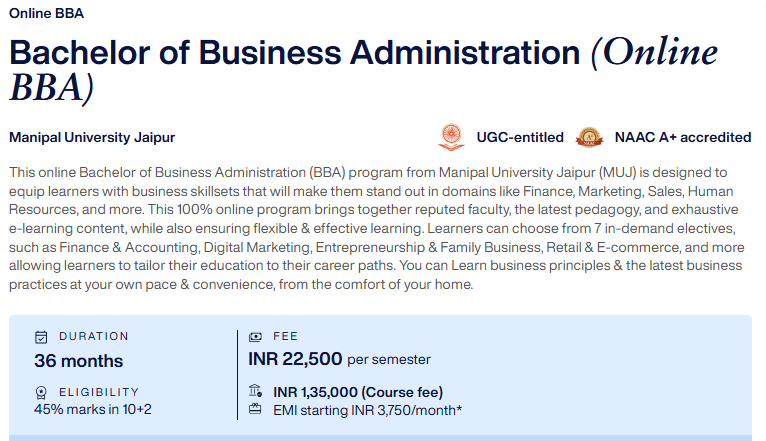Click the award icon beside Eligibility
Viewport: 766px width, 441px height.
click(x=41, y=393)
